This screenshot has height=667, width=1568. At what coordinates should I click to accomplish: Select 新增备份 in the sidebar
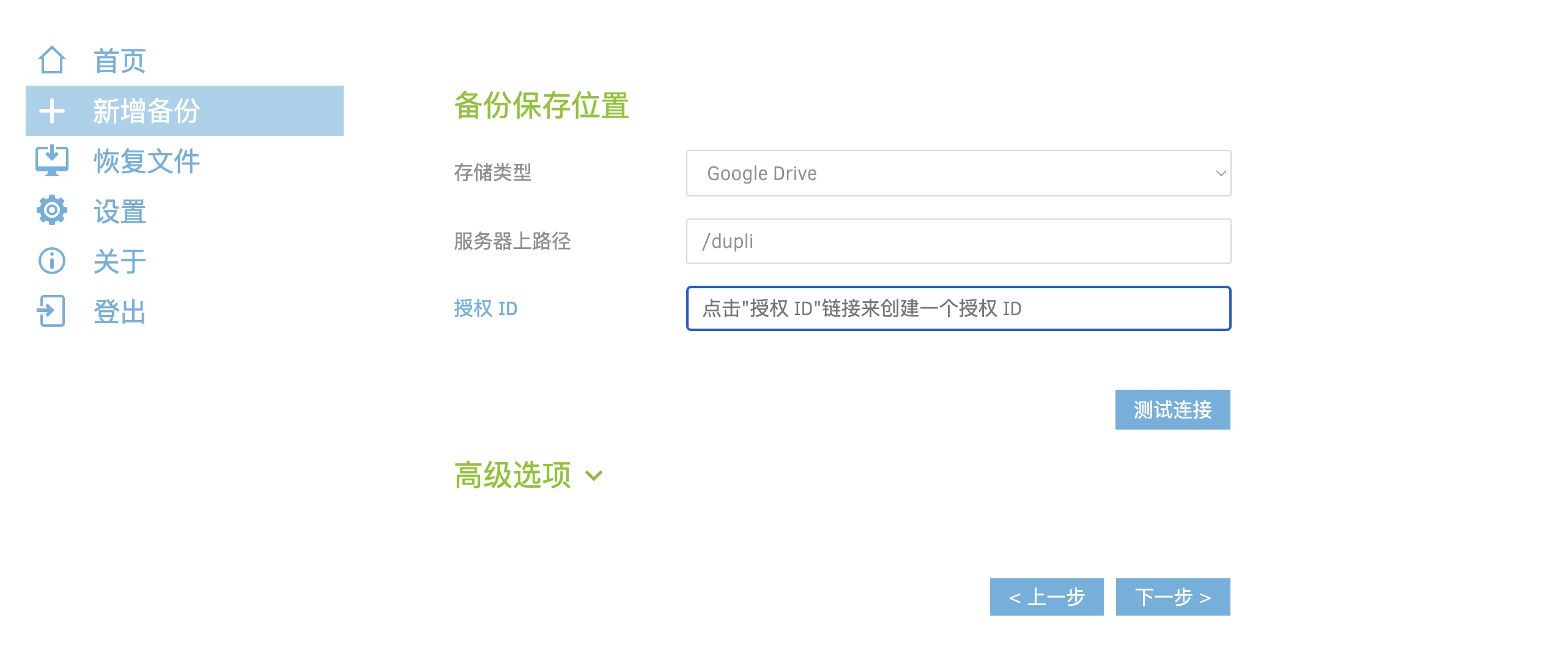click(146, 111)
